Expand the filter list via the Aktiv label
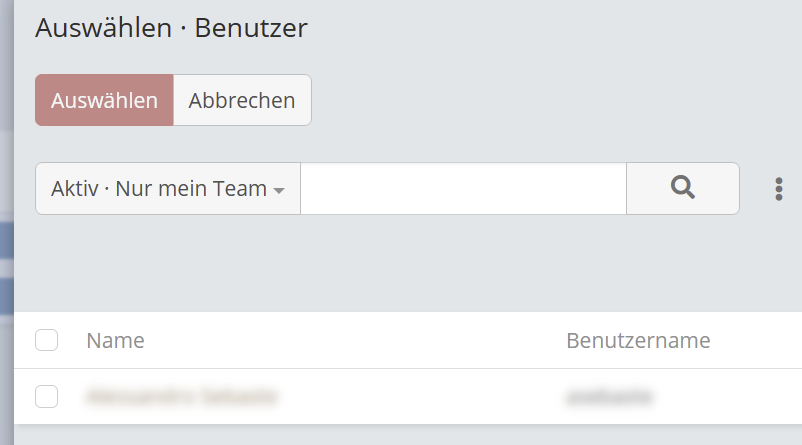Screen dimensions: 802x445 coord(75,188)
